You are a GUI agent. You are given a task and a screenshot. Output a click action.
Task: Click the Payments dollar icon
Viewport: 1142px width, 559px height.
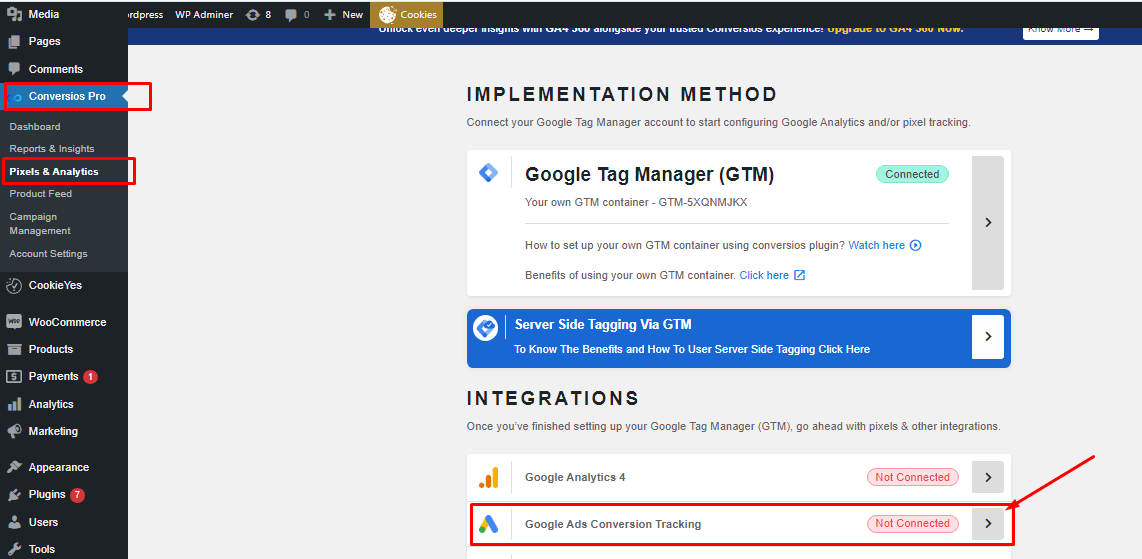click(x=14, y=376)
